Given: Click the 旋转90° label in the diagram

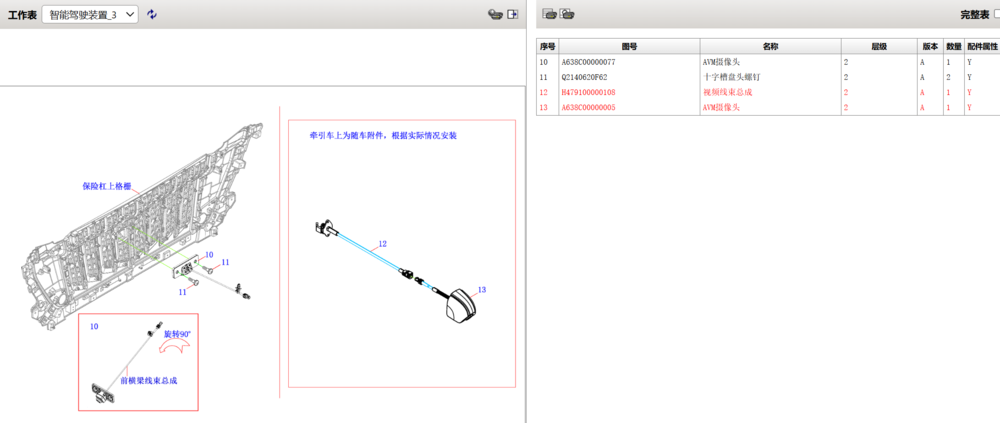Looking at the screenshot, I should tap(177, 334).
